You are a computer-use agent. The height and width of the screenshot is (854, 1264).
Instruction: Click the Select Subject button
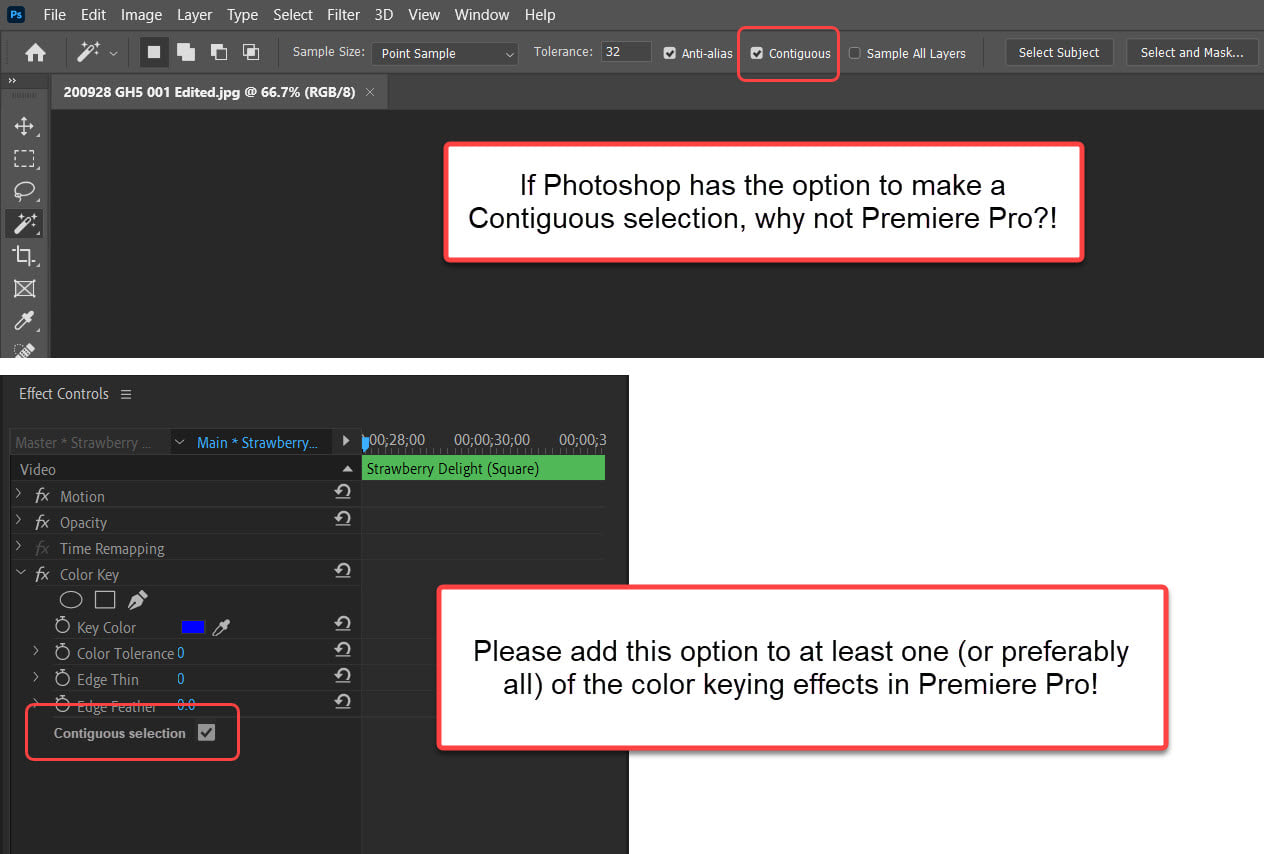pos(1058,52)
